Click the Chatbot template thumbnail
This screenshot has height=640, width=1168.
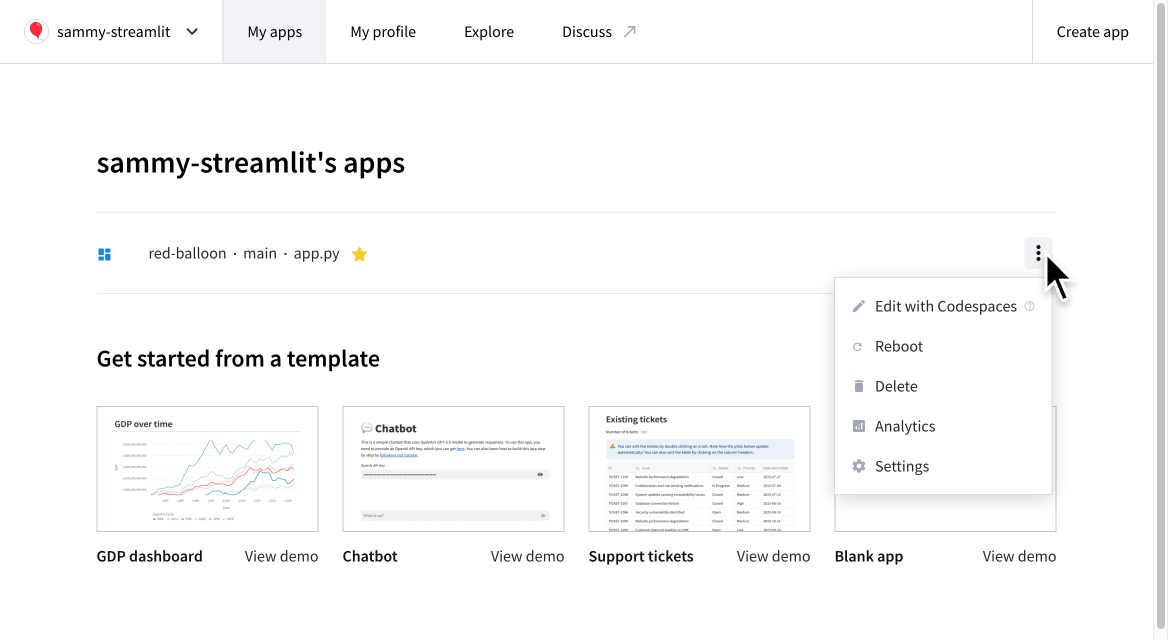(x=453, y=468)
